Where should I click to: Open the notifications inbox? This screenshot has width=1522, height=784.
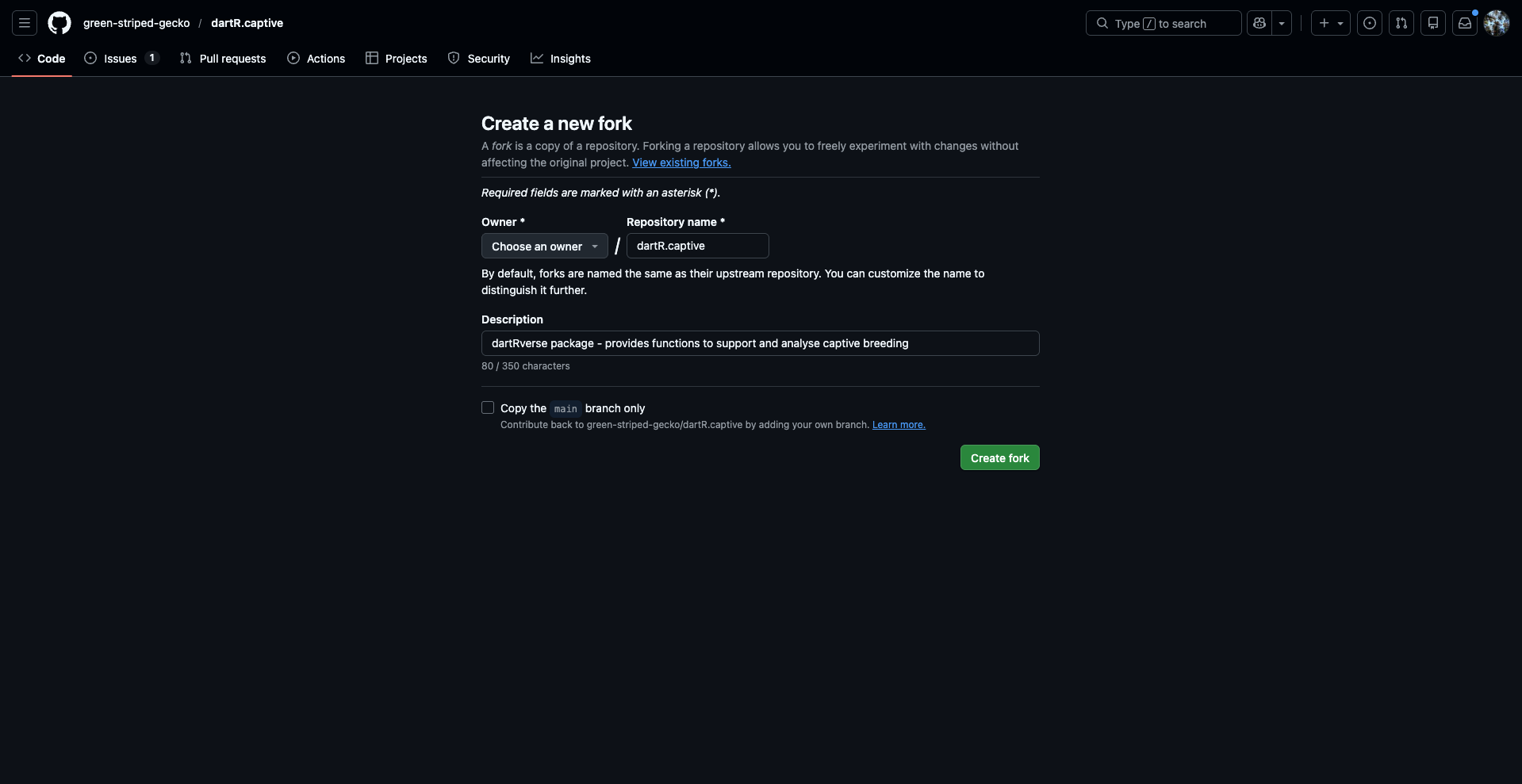(x=1465, y=23)
